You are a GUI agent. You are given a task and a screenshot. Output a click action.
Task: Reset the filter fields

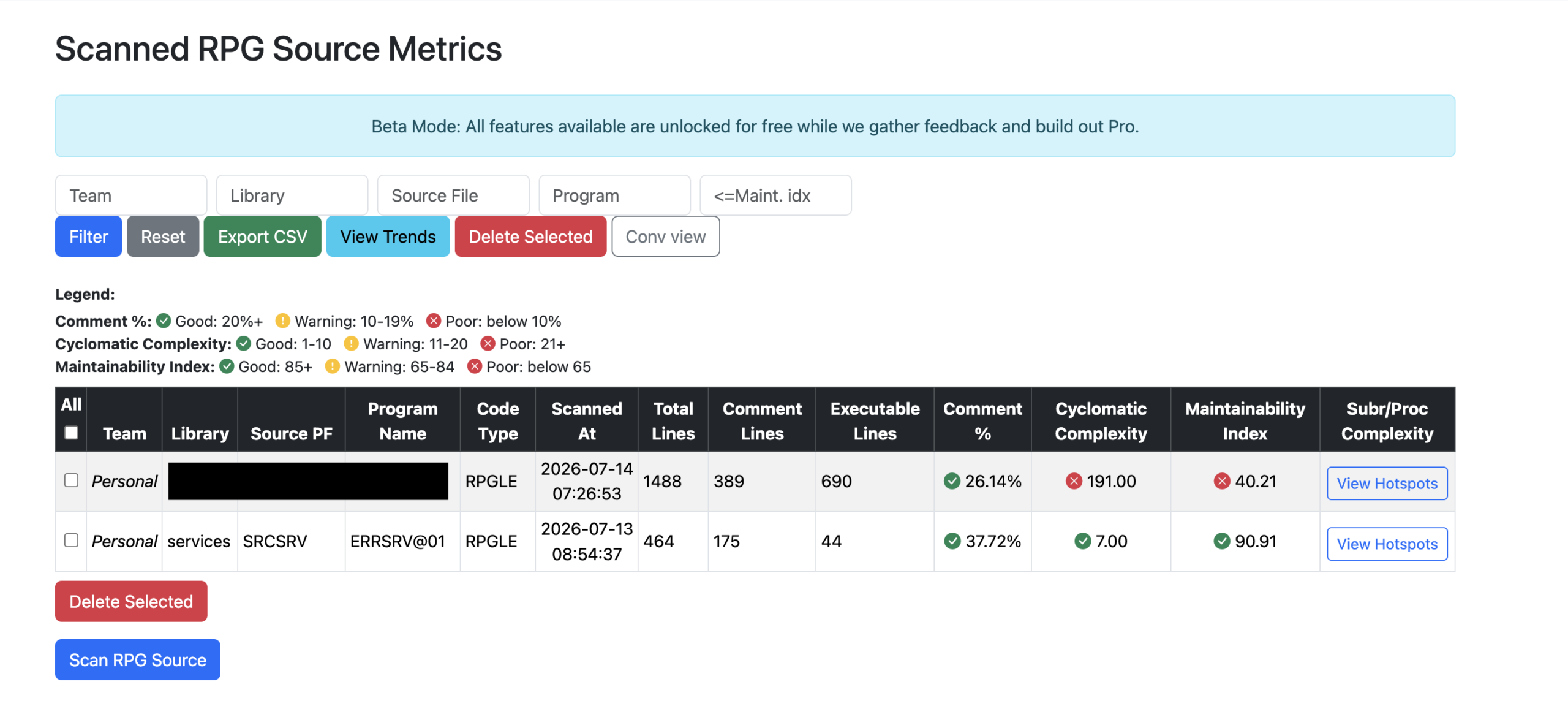163,237
